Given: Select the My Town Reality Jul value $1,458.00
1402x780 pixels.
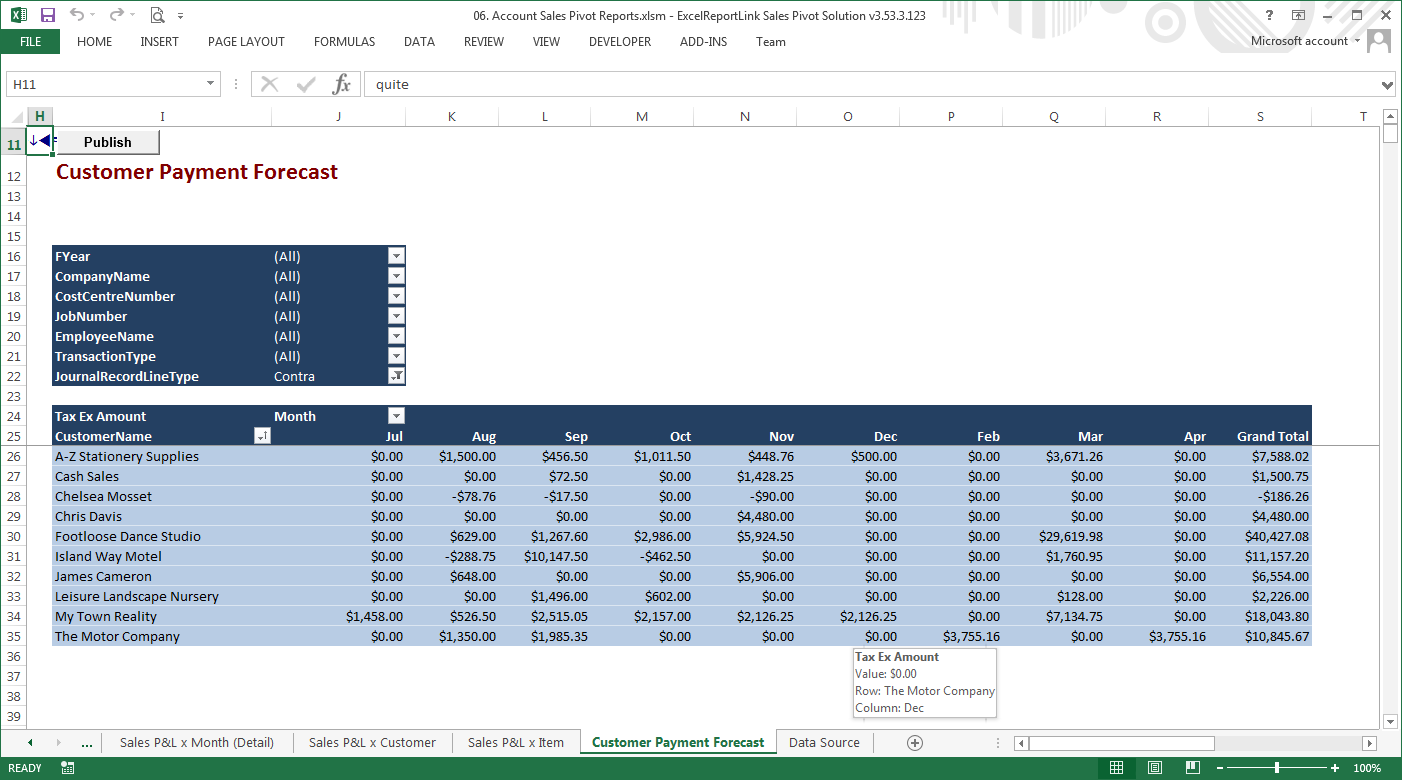Looking at the screenshot, I should tap(338, 616).
